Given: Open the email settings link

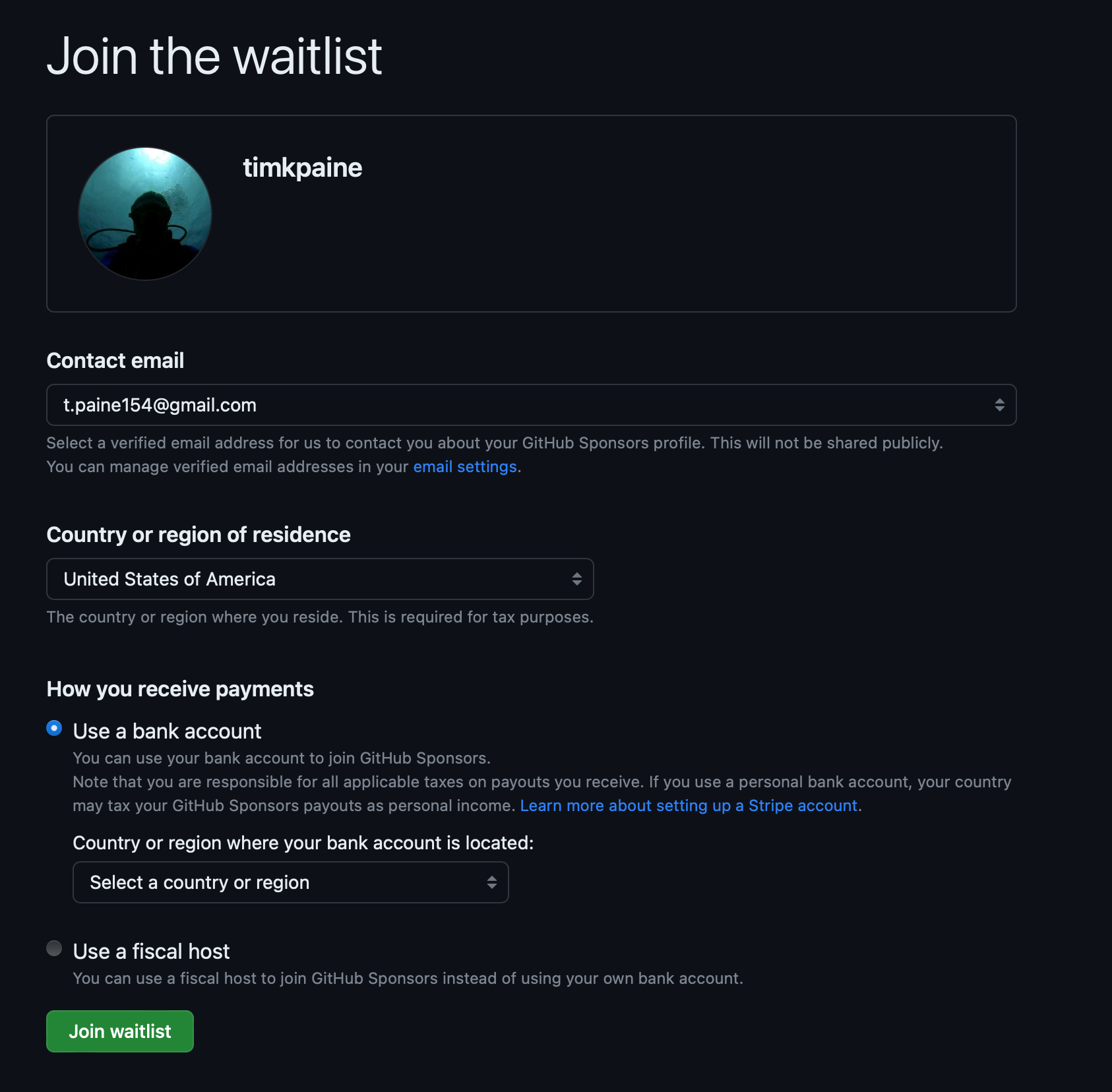Looking at the screenshot, I should (465, 467).
